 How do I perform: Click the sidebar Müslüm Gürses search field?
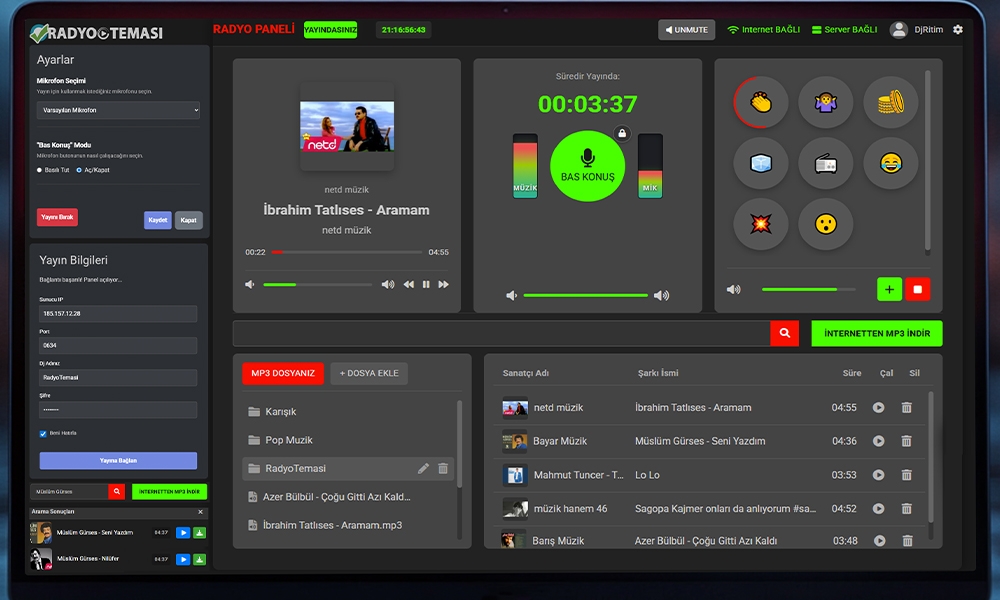(x=69, y=492)
